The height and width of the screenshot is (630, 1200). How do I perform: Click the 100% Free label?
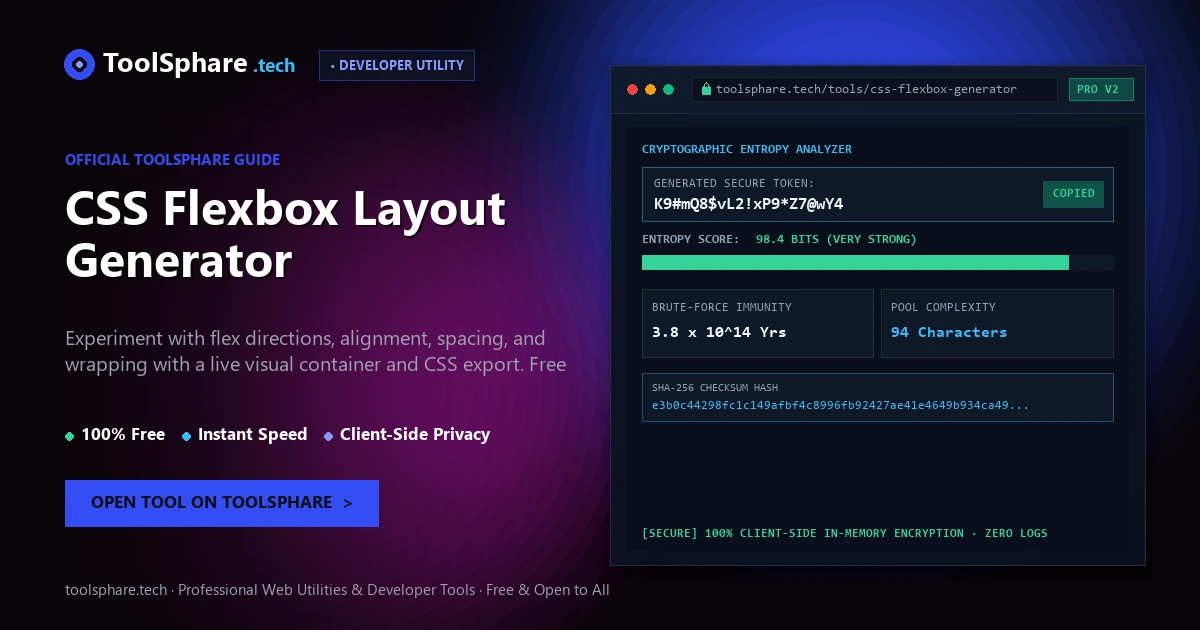click(123, 435)
